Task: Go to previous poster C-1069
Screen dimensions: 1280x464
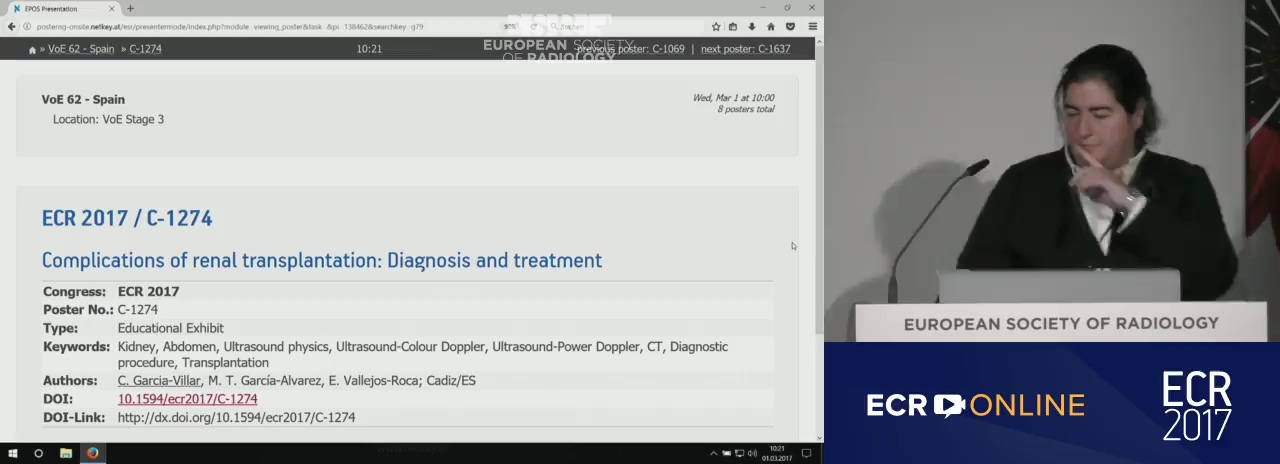Action: pyautogui.click(x=630, y=49)
